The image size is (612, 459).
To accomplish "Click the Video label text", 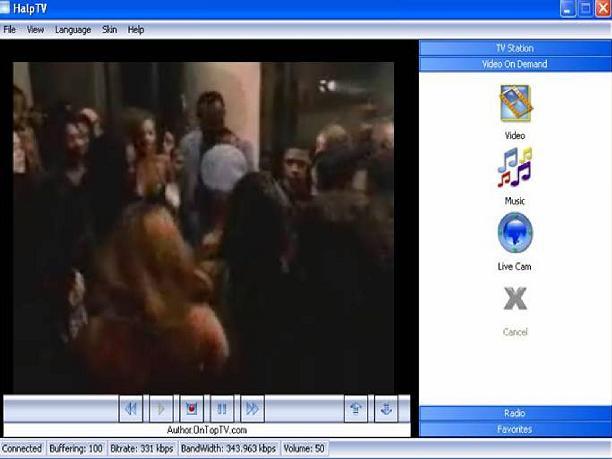I will coord(515,136).
